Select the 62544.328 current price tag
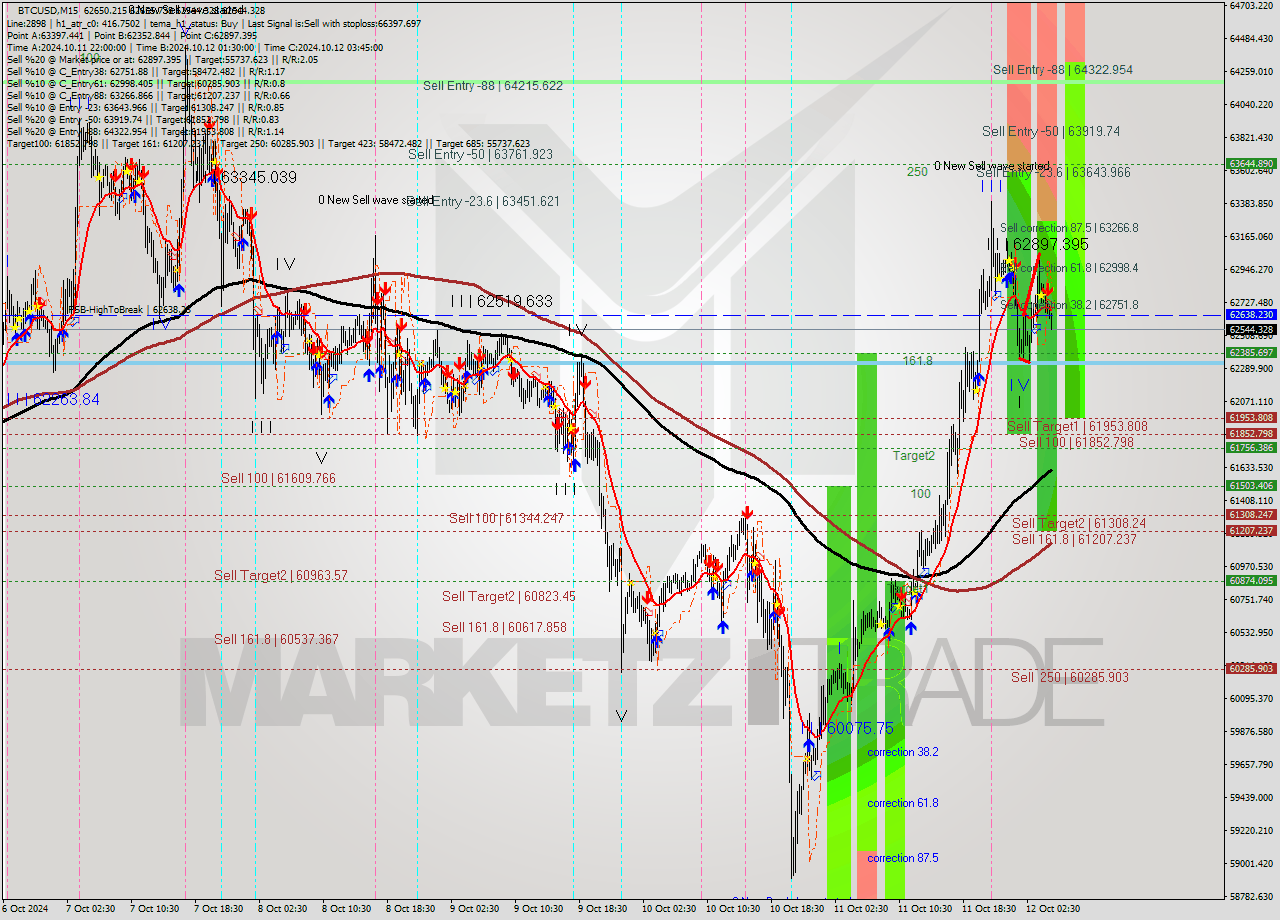 click(1251, 329)
